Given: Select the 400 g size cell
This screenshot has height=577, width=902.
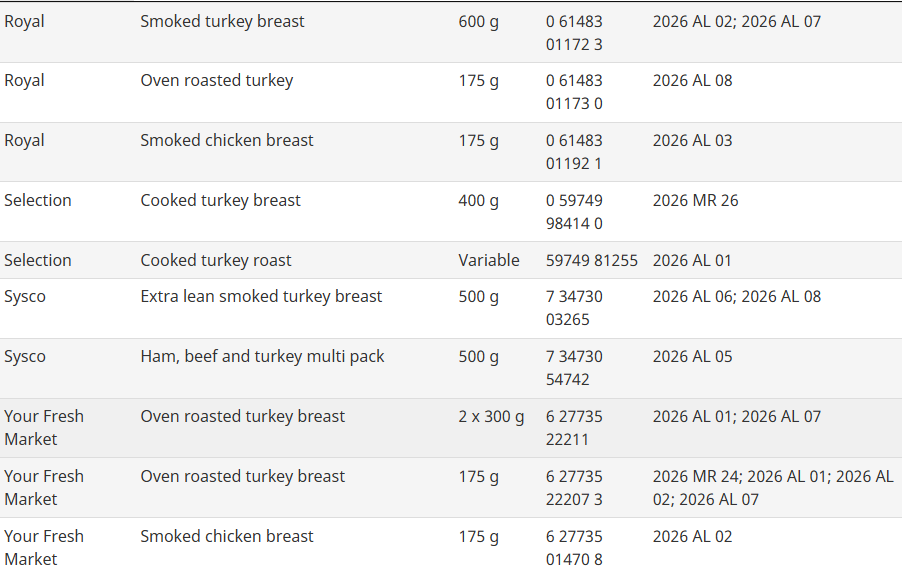Looking at the screenshot, I should pyautogui.click(x=479, y=200).
